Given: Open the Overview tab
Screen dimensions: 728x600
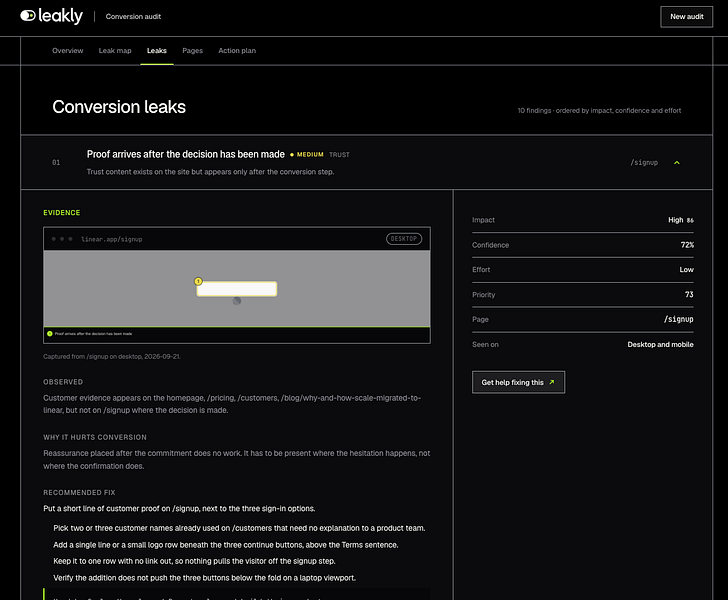Looking at the screenshot, I should (68, 51).
